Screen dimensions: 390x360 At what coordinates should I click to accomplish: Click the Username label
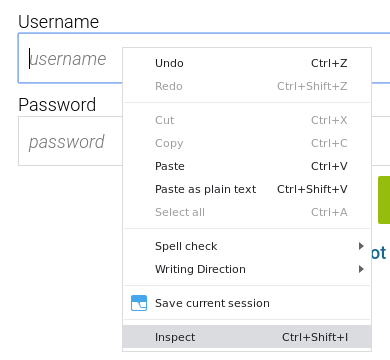[x=58, y=22]
